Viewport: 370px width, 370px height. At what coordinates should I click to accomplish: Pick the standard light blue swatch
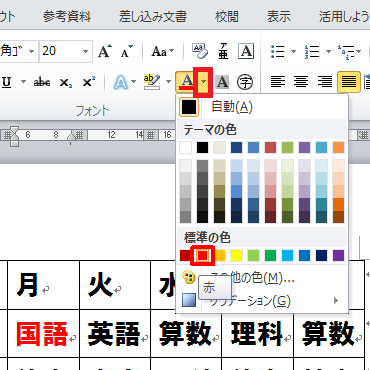pyautogui.click(x=287, y=255)
